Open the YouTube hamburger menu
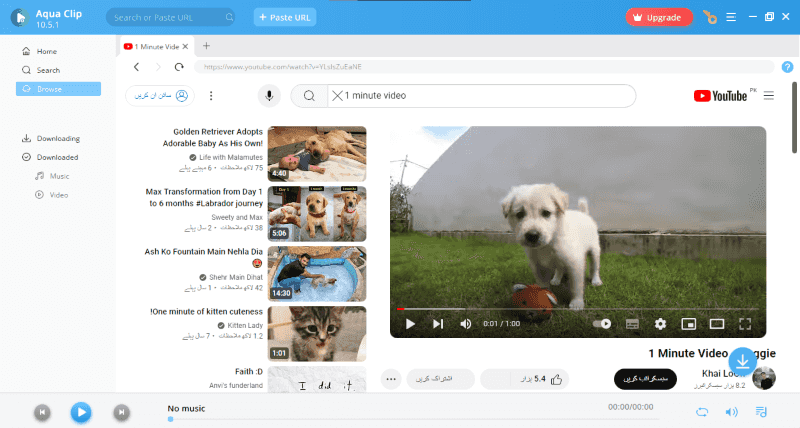Image resolution: width=800 pixels, height=428 pixels. 769,96
